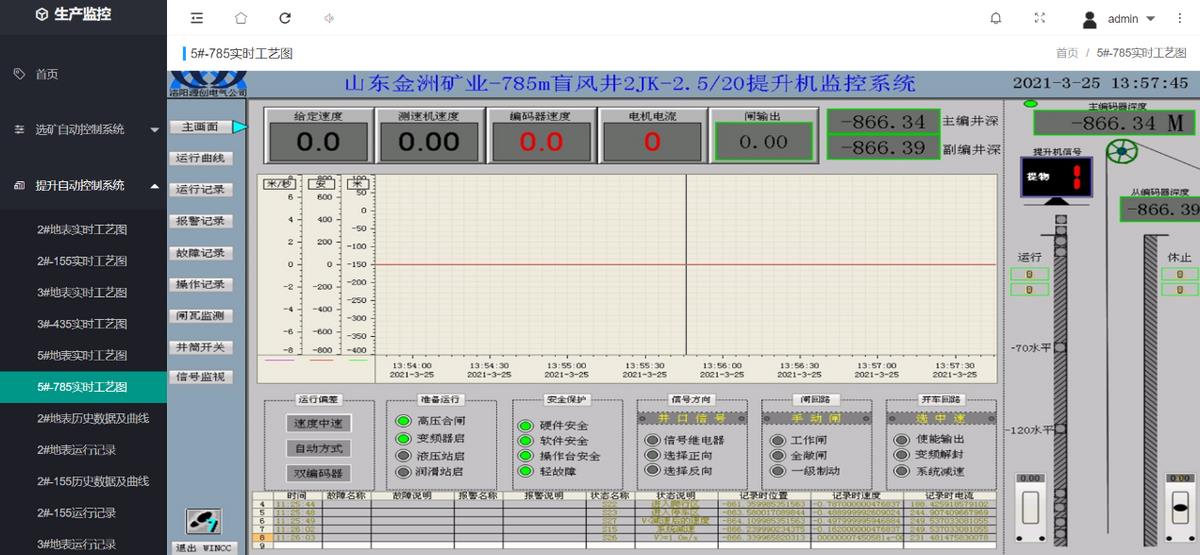The image size is (1200, 555).
Task: Click the 软件安全 indicator light
Action: click(525, 440)
